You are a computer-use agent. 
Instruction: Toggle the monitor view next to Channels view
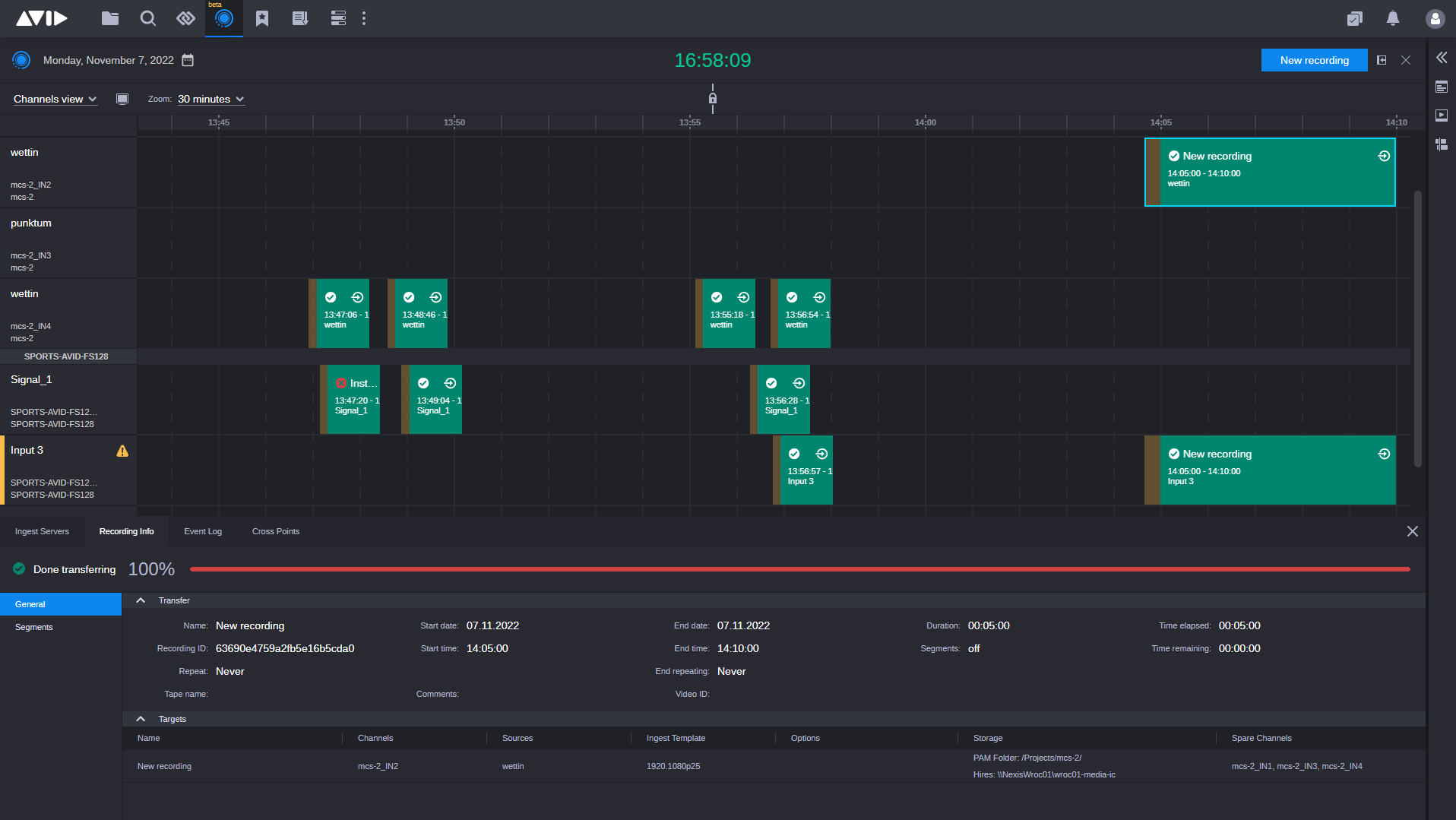(122, 99)
